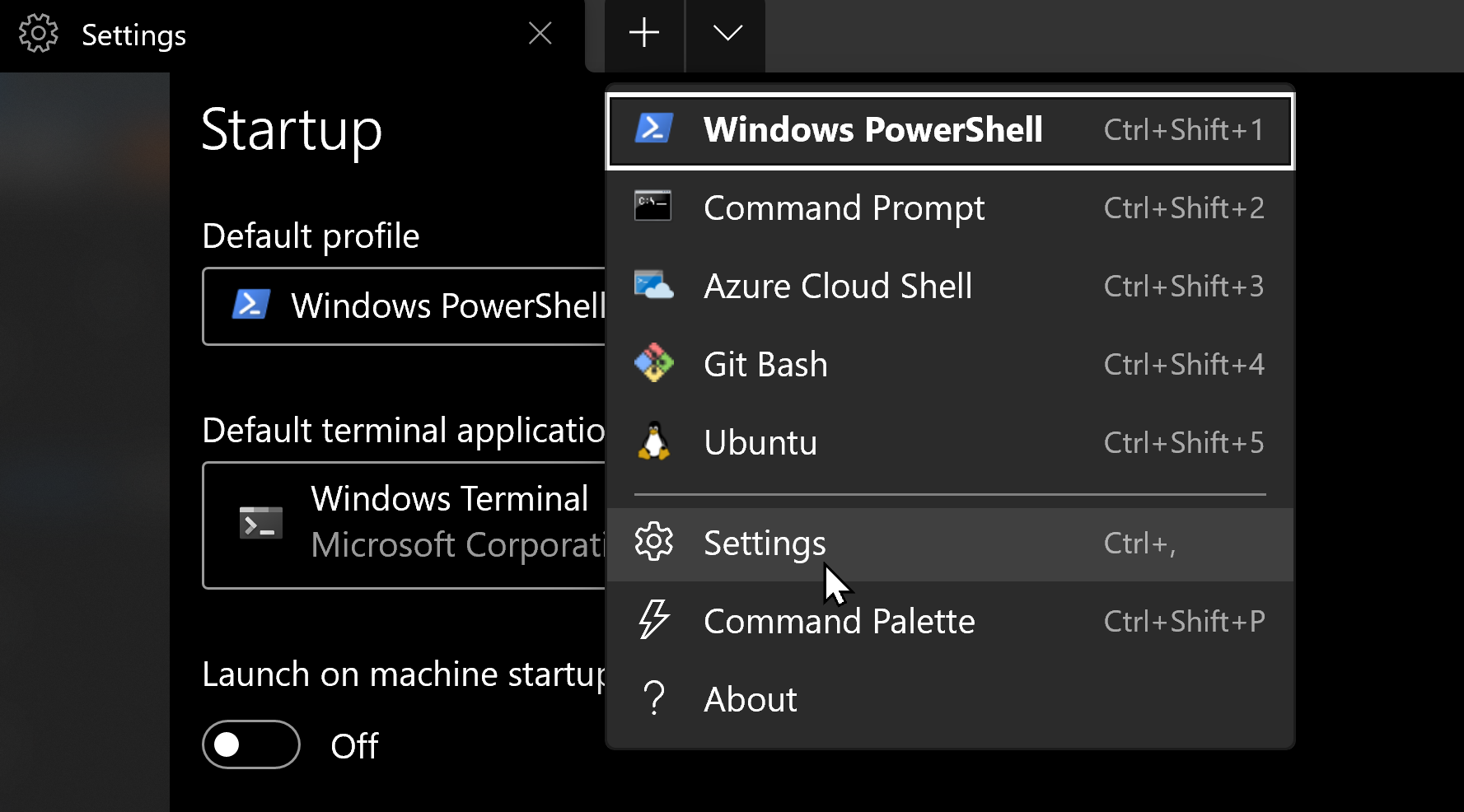Screen dimensions: 1464x812
Task: Expand the Default profile combo box
Action: 405,306
